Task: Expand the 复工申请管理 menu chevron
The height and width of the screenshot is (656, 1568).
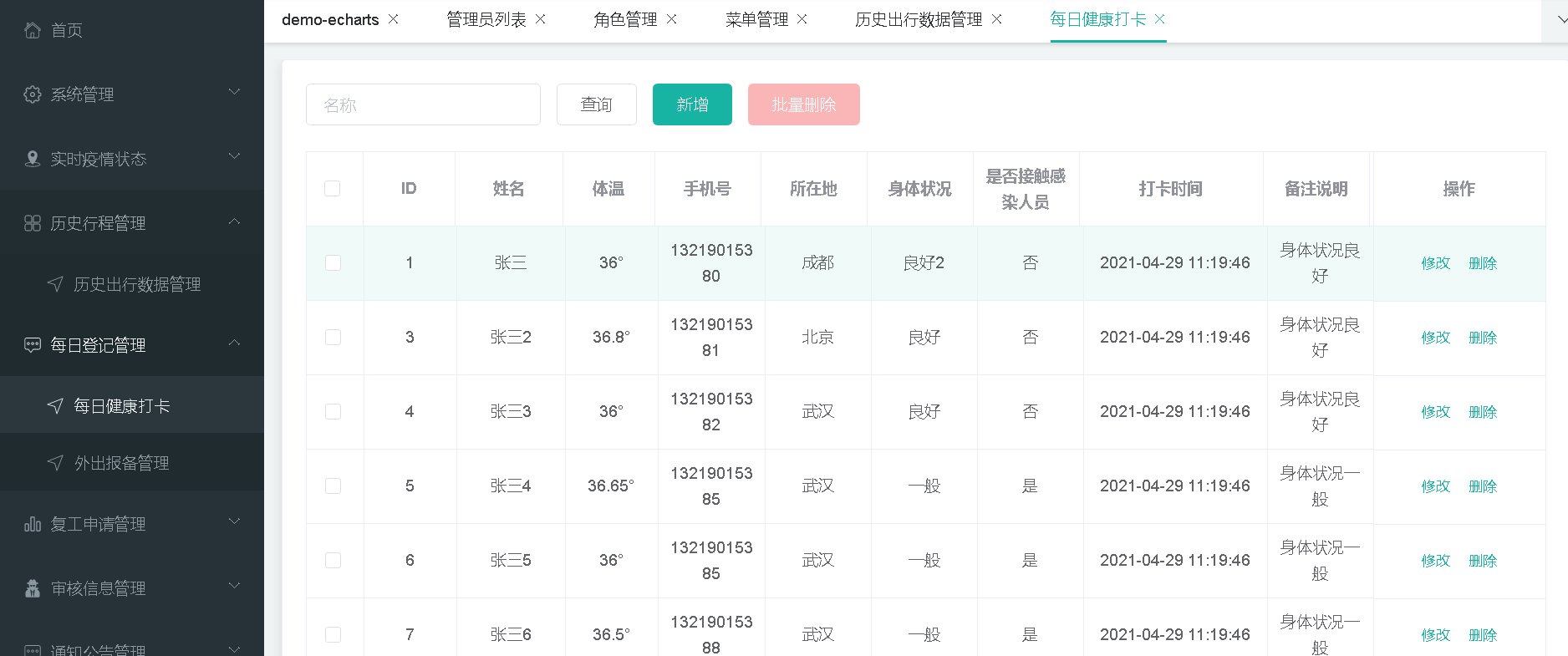Action: pyautogui.click(x=235, y=521)
